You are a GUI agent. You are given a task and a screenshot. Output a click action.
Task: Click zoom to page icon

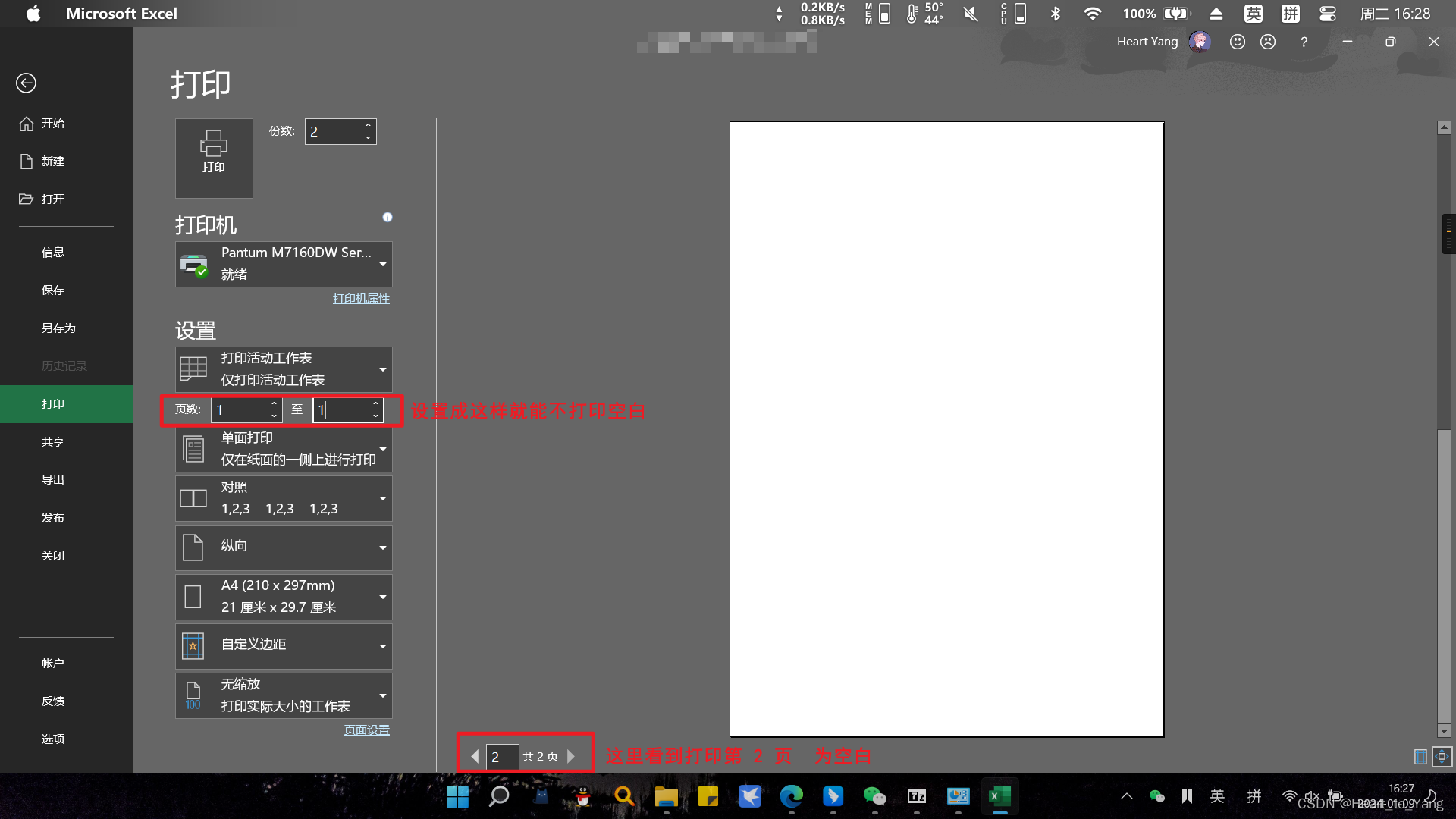pyautogui.click(x=1442, y=756)
